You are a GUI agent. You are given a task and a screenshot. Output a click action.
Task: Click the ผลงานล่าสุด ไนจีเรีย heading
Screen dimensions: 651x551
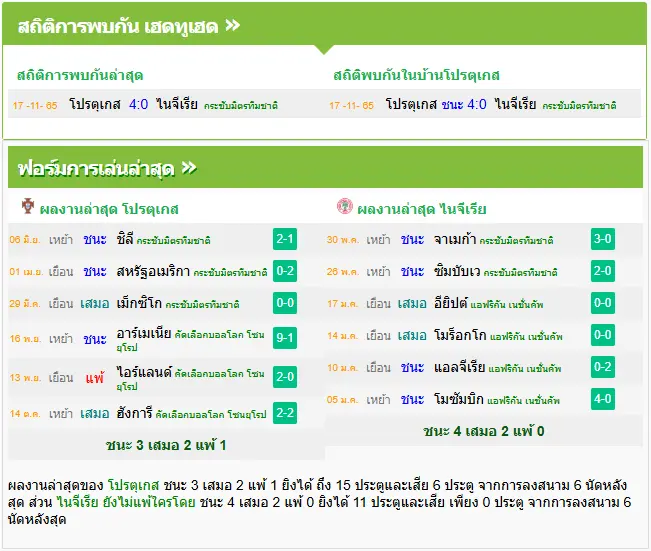pyautogui.click(x=421, y=209)
